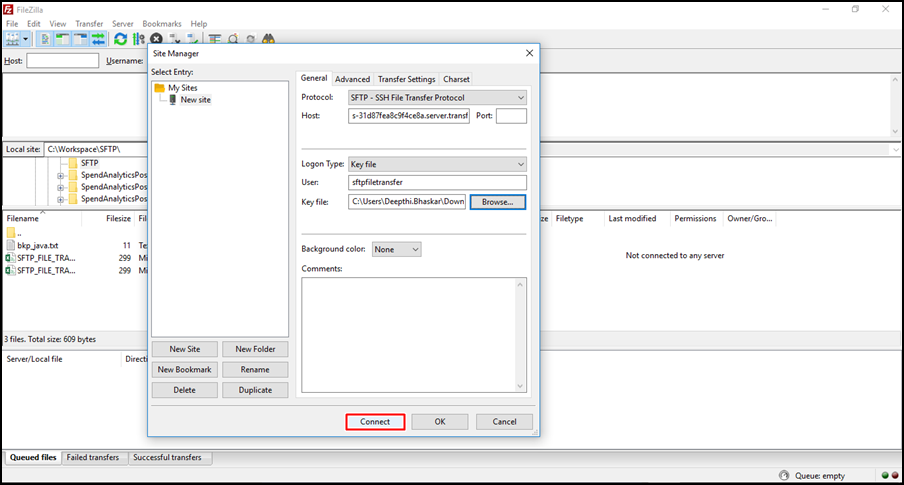The image size is (904, 485).
Task: Switch to the Failed transfers tab
Action: click(93, 457)
